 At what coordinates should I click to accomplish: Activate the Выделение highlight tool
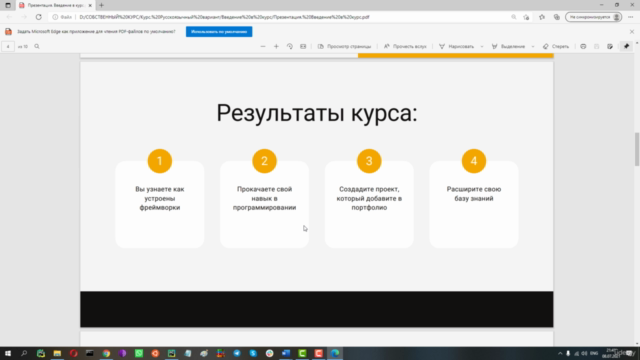coord(509,47)
